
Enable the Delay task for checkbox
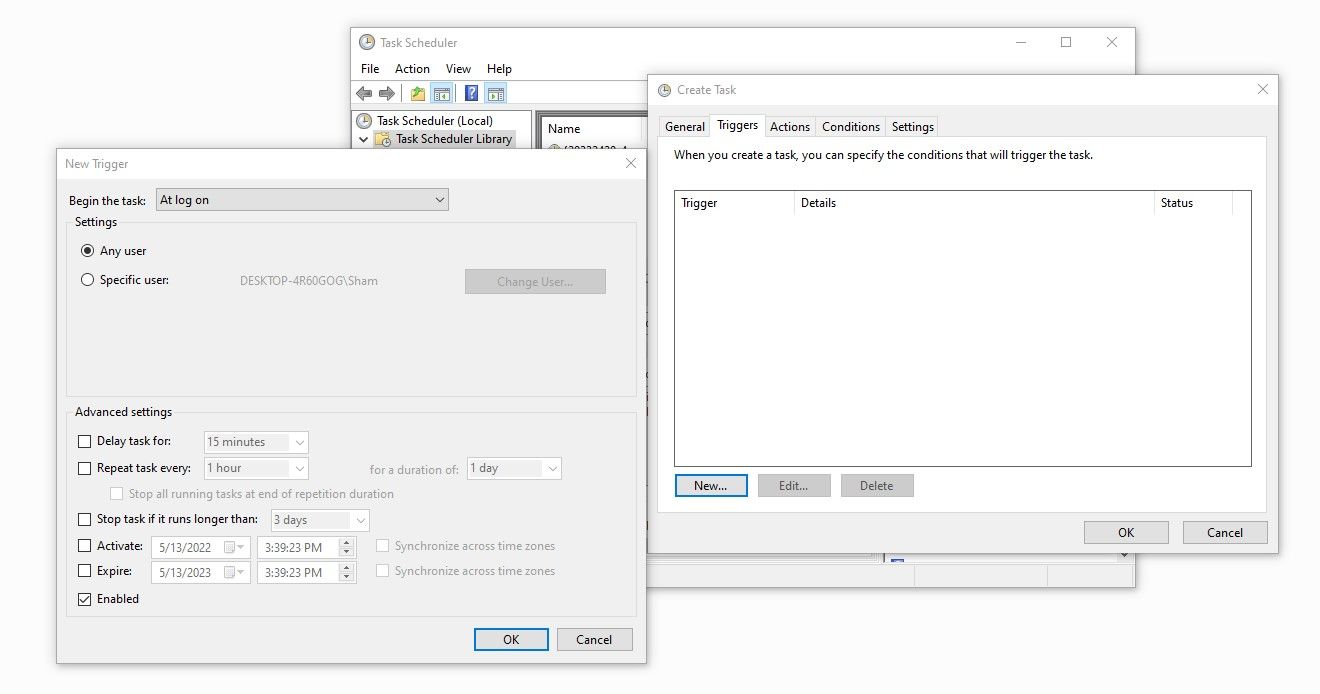(84, 441)
